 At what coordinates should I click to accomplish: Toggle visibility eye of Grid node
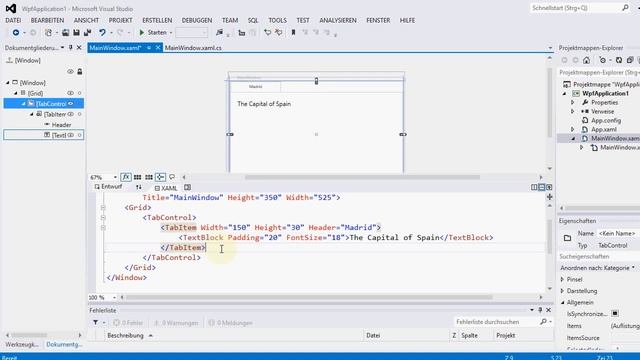(70, 93)
